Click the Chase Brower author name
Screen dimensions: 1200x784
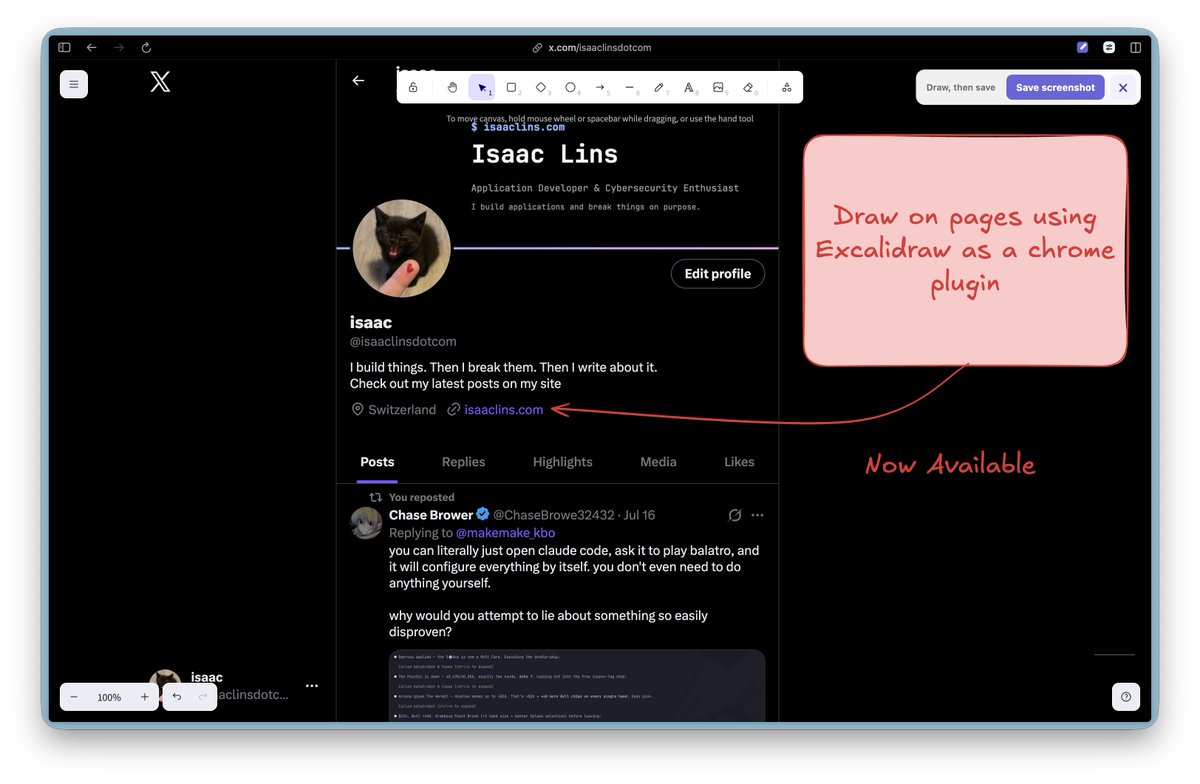(431, 515)
